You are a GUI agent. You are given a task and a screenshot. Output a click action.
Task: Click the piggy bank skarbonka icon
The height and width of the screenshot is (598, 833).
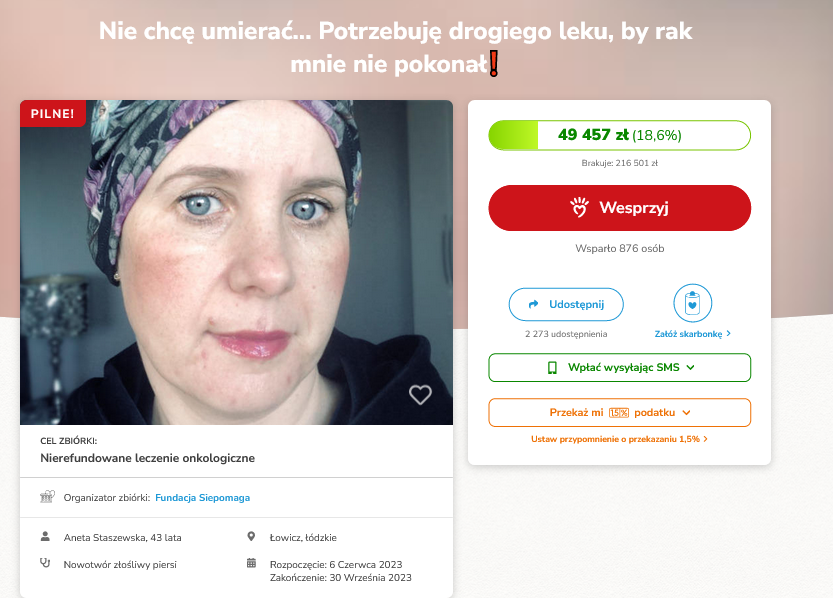[692, 303]
